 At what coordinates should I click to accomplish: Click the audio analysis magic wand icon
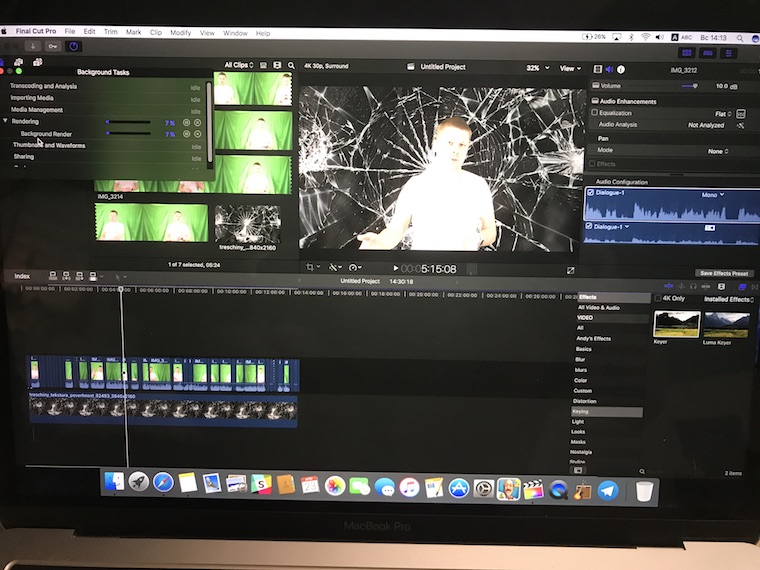pos(741,126)
